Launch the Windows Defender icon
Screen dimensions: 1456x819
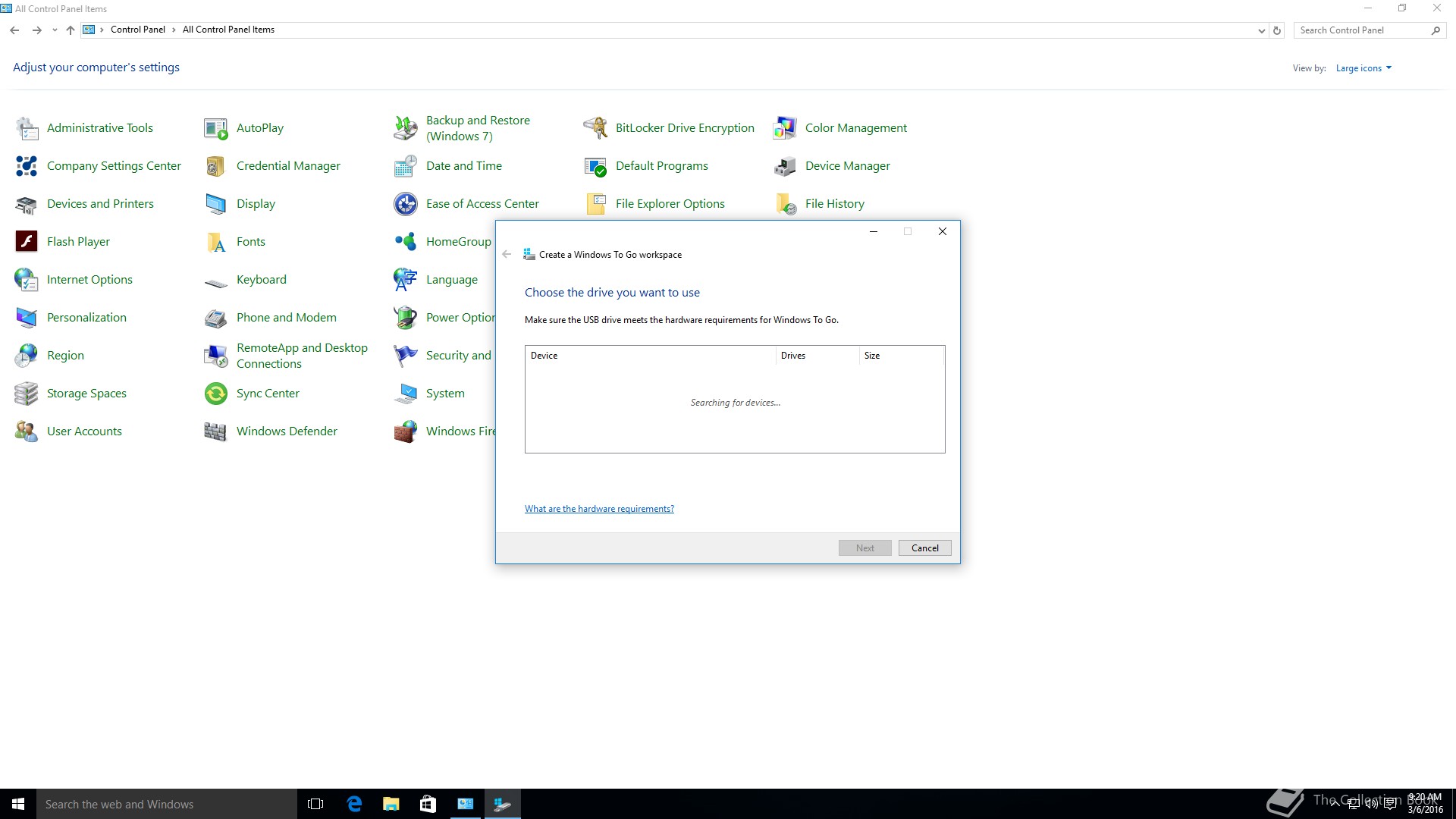coord(215,431)
